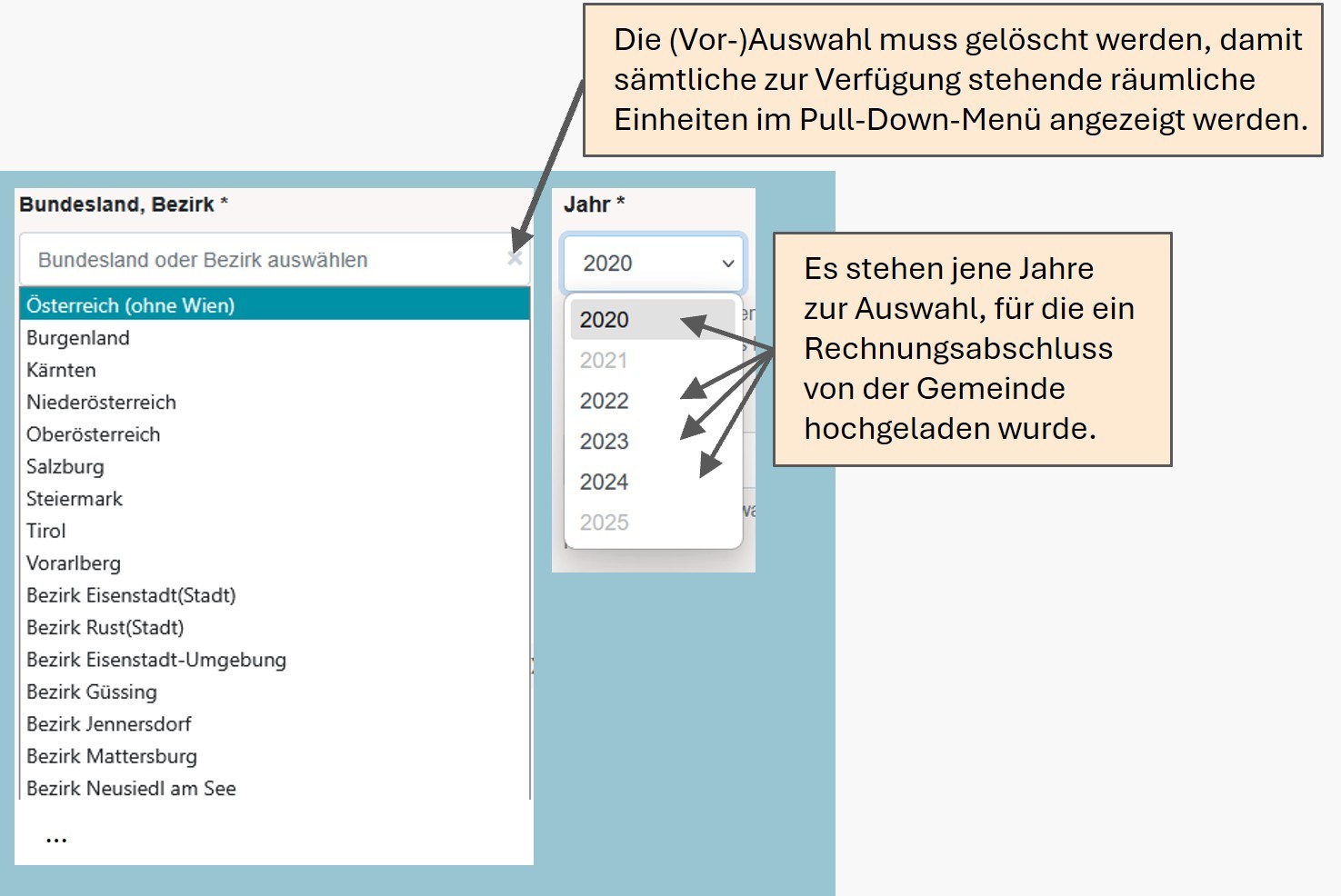Choose Burgenland in the region list
Screen dimensions: 1341x896
(78, 338)
